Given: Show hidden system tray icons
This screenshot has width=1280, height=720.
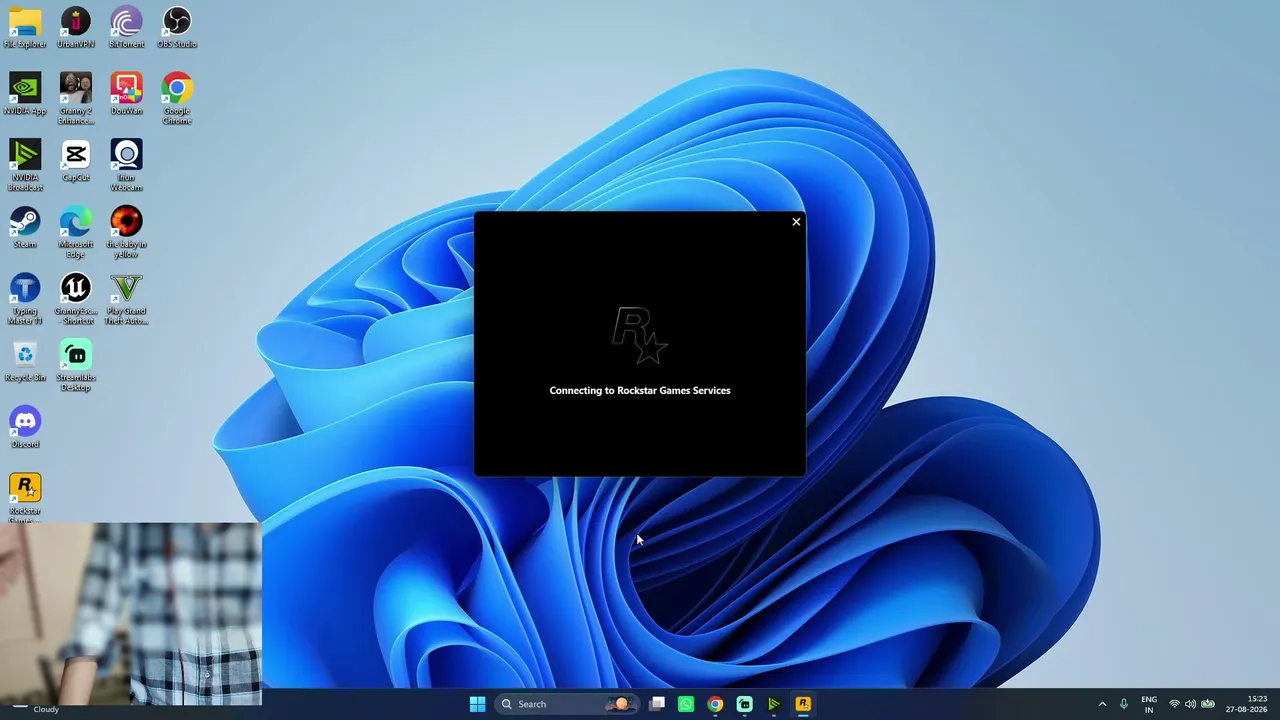Looking at the screenshot, I should (1102, 704).
